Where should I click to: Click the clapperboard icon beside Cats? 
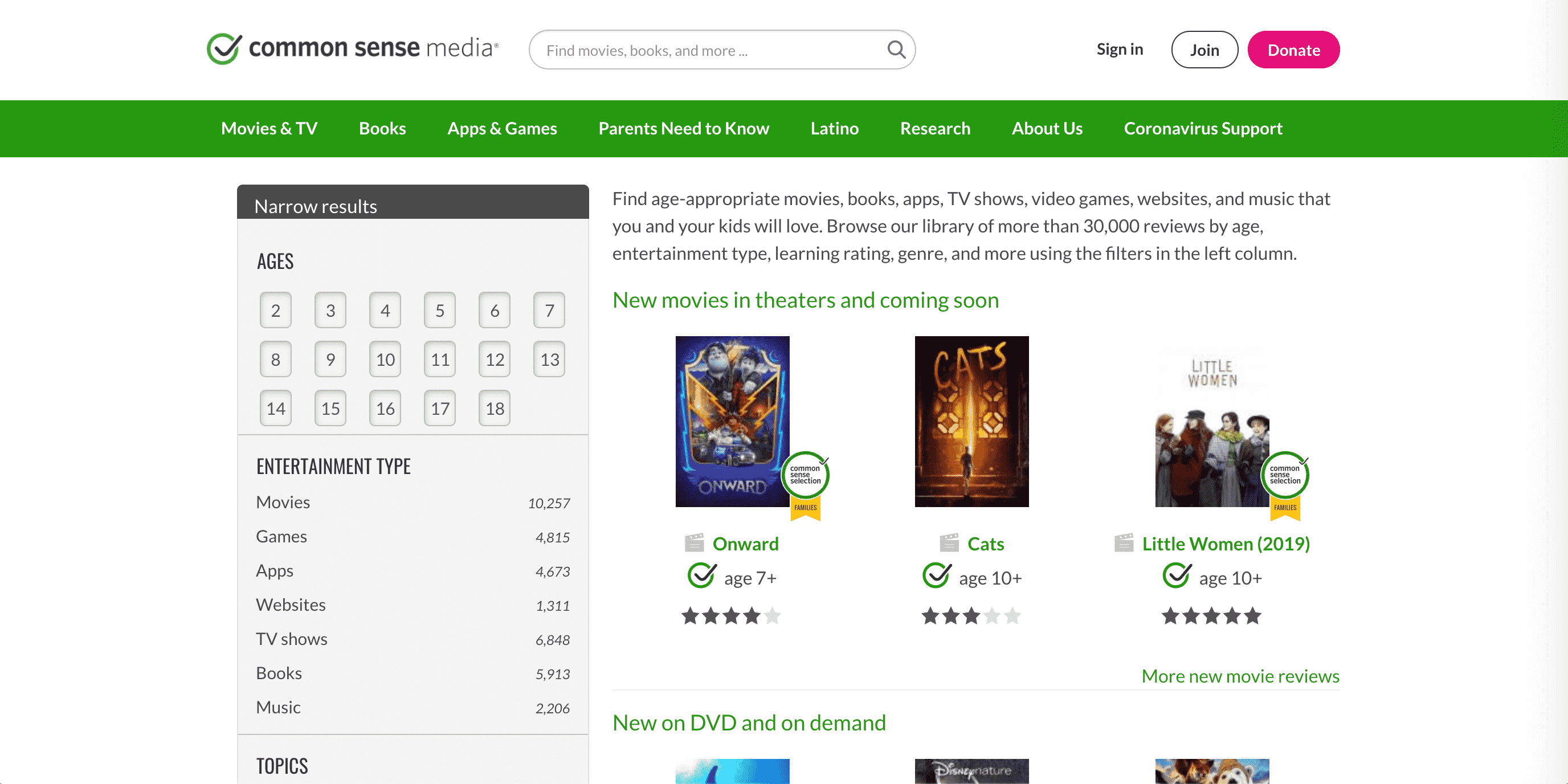(949, 542)
